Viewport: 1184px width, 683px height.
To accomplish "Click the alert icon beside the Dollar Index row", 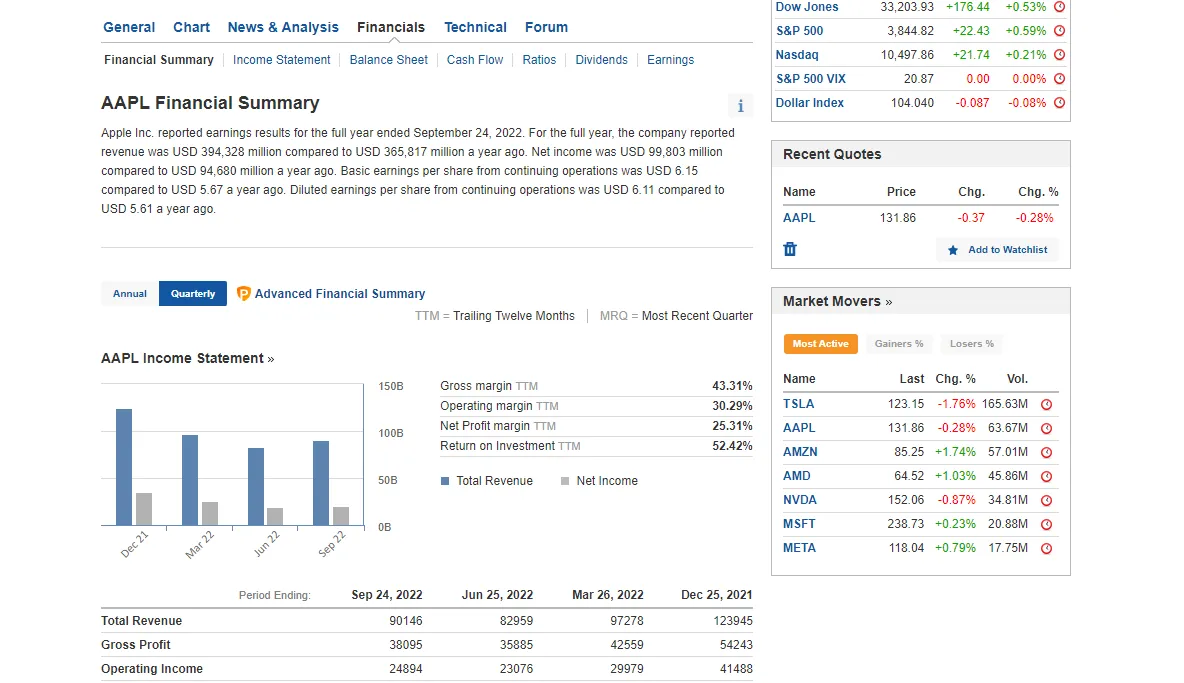I will click(1060, 102).
